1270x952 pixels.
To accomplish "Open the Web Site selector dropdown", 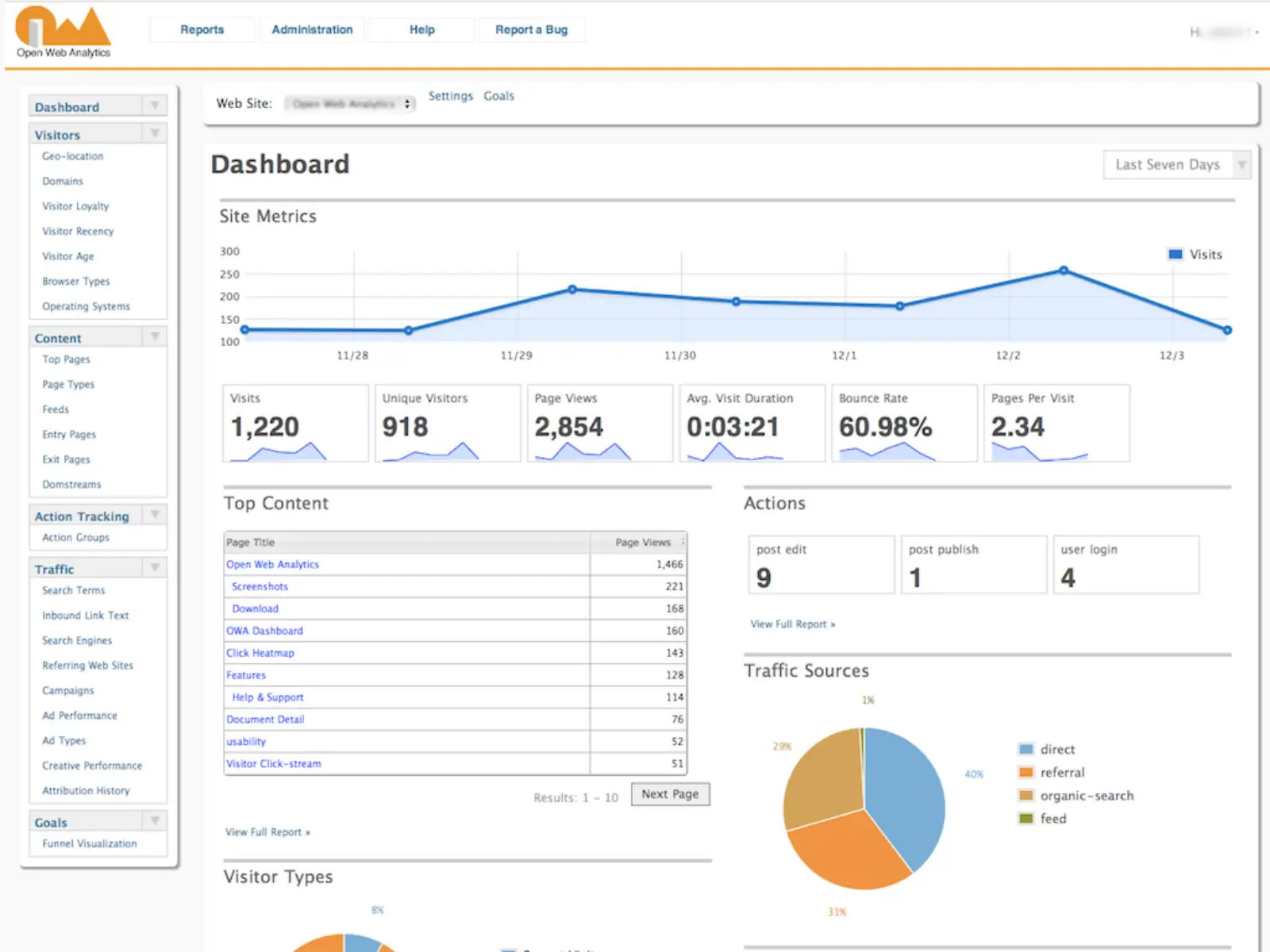I will pyautogui.click(x=350, y=104).
